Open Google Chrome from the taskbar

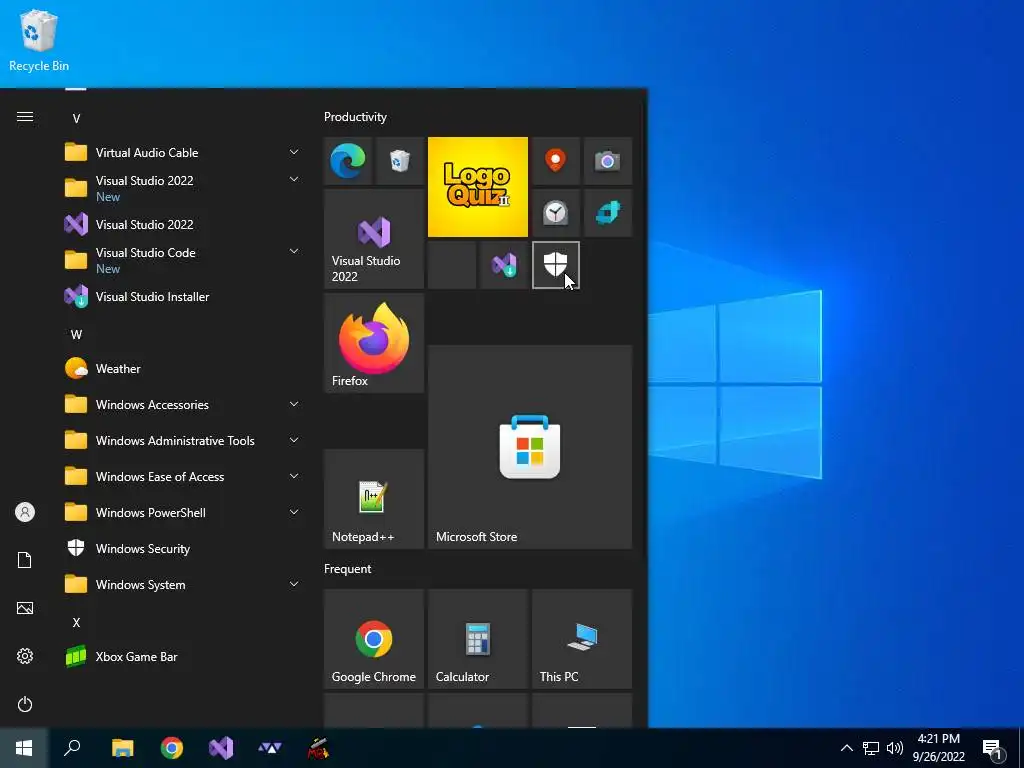click(172, 748)
